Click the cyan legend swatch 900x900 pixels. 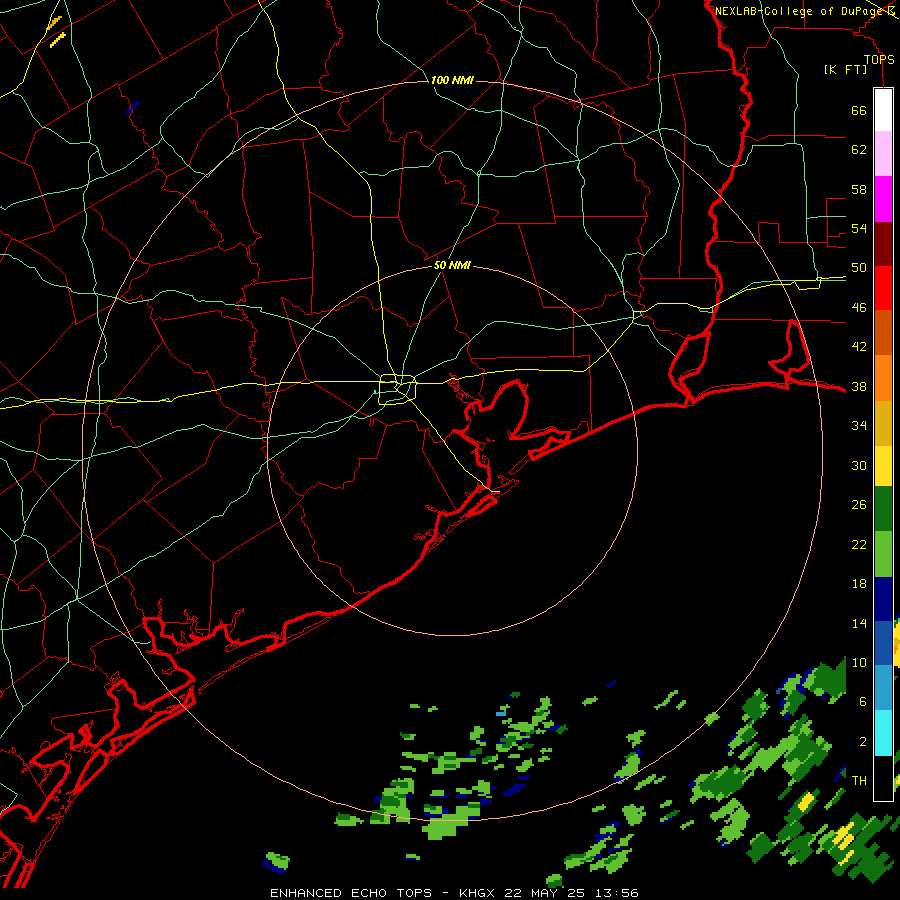[x=883, y=733]
